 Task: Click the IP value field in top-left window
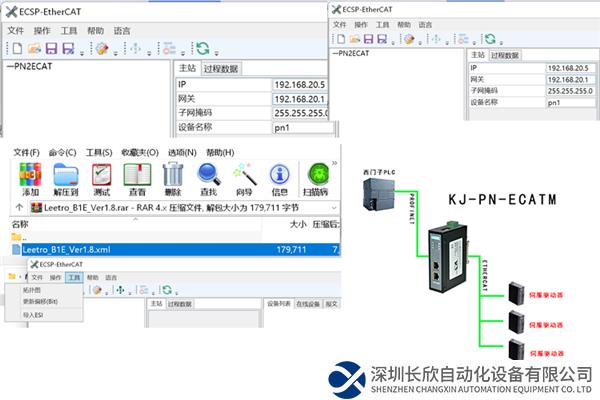click(x=300, y=84)
